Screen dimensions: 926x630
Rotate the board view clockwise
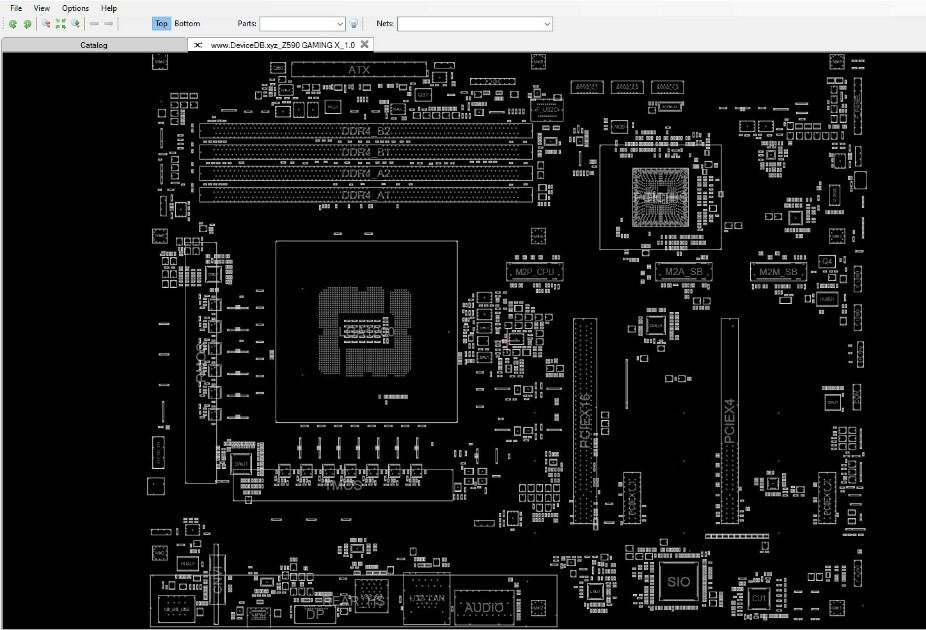click(28, 24)
